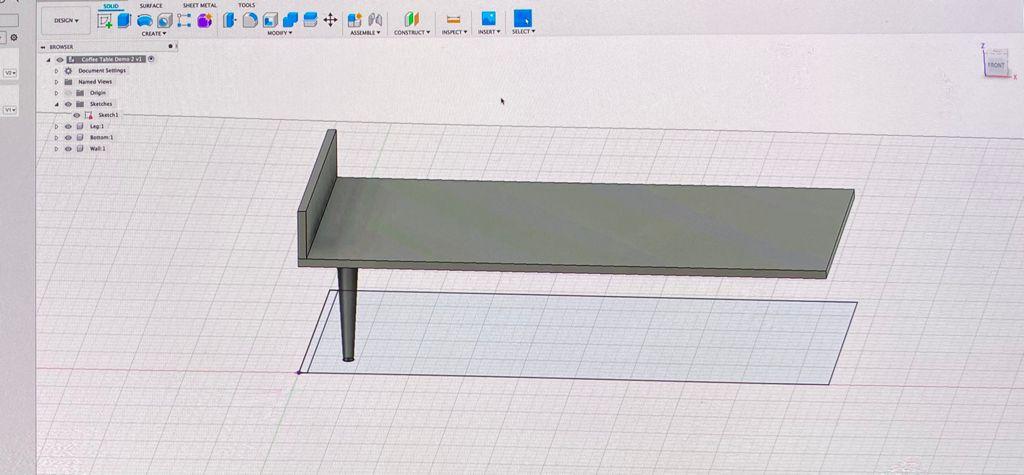Select the Move/Copy arrows tool
1024x475 pixels.
click(x=330, y=20)
